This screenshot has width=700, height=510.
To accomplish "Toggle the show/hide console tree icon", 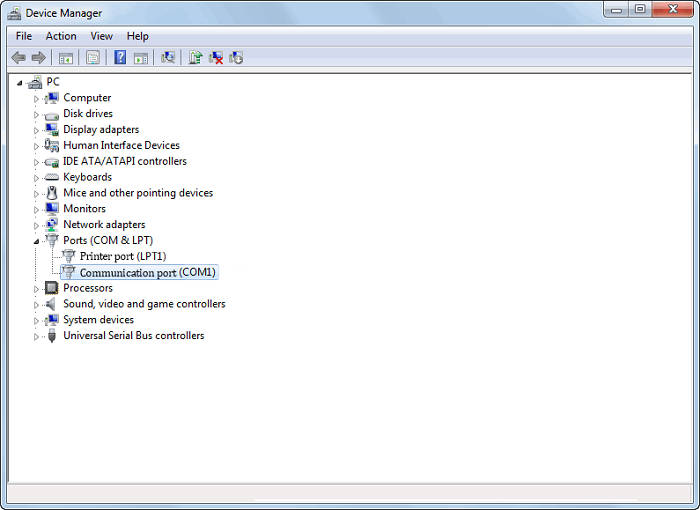I will coord(66,58).
